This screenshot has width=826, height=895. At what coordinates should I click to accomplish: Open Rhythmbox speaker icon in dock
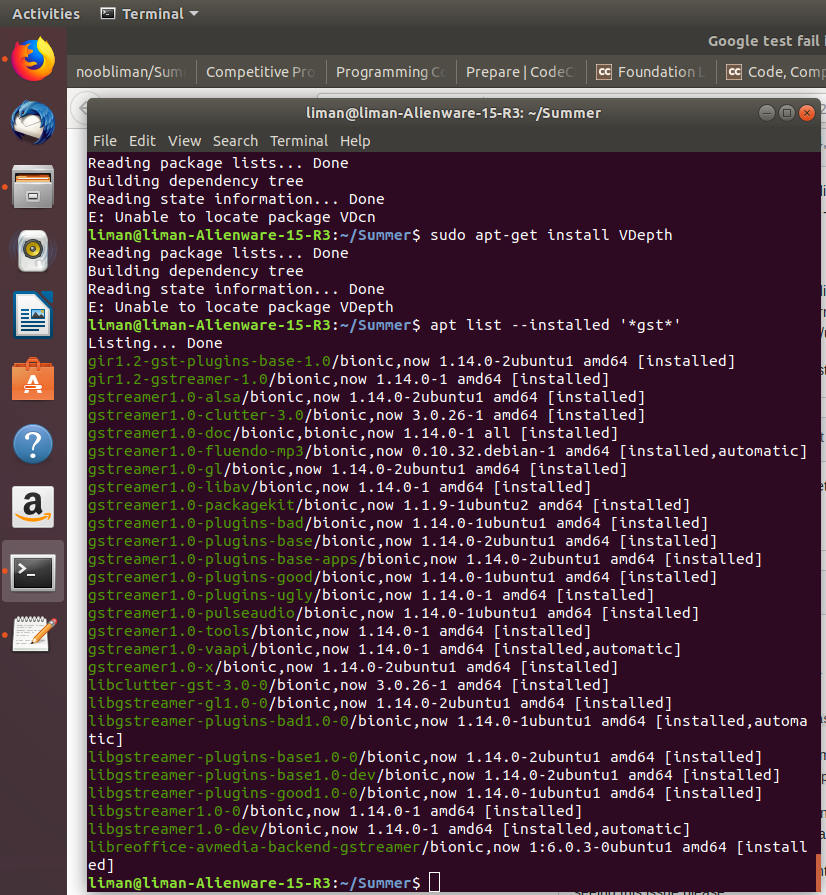[33, 251]
